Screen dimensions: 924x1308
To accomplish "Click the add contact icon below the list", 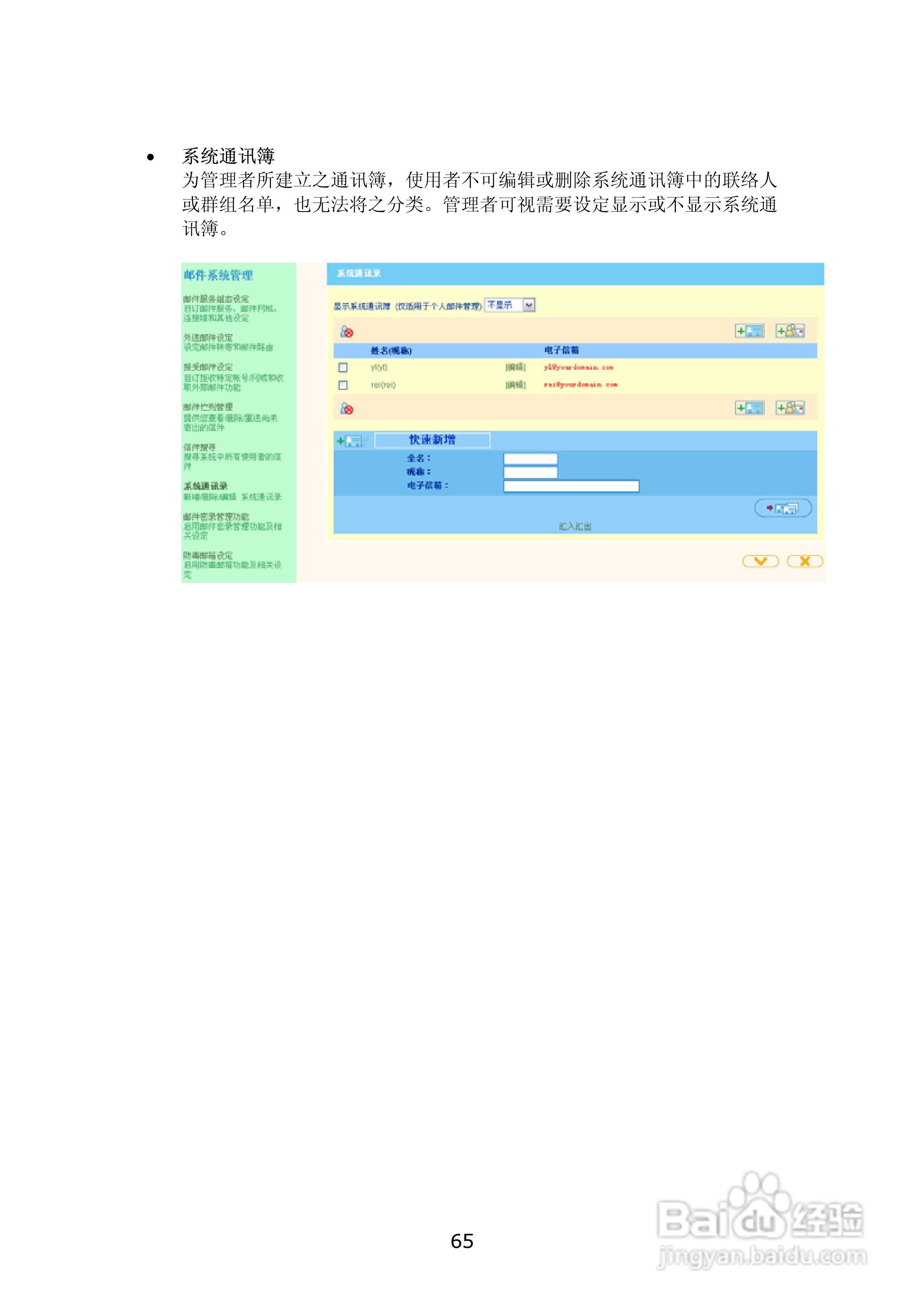I will pos(749,407).
